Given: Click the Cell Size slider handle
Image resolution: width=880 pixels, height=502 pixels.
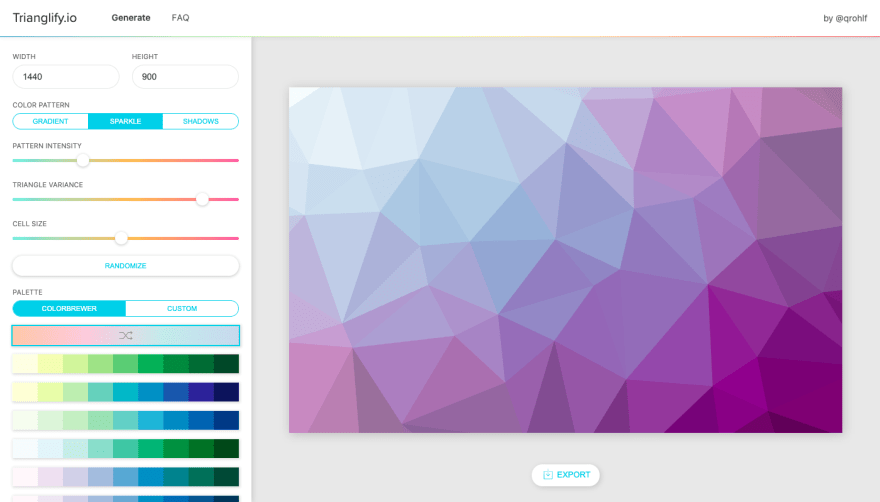Looking at the screenshot, I should point(121,238).
